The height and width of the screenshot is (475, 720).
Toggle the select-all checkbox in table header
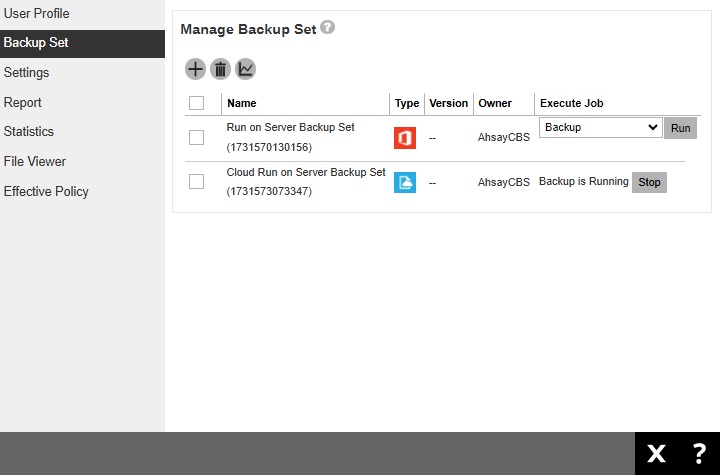pos(196,103)
